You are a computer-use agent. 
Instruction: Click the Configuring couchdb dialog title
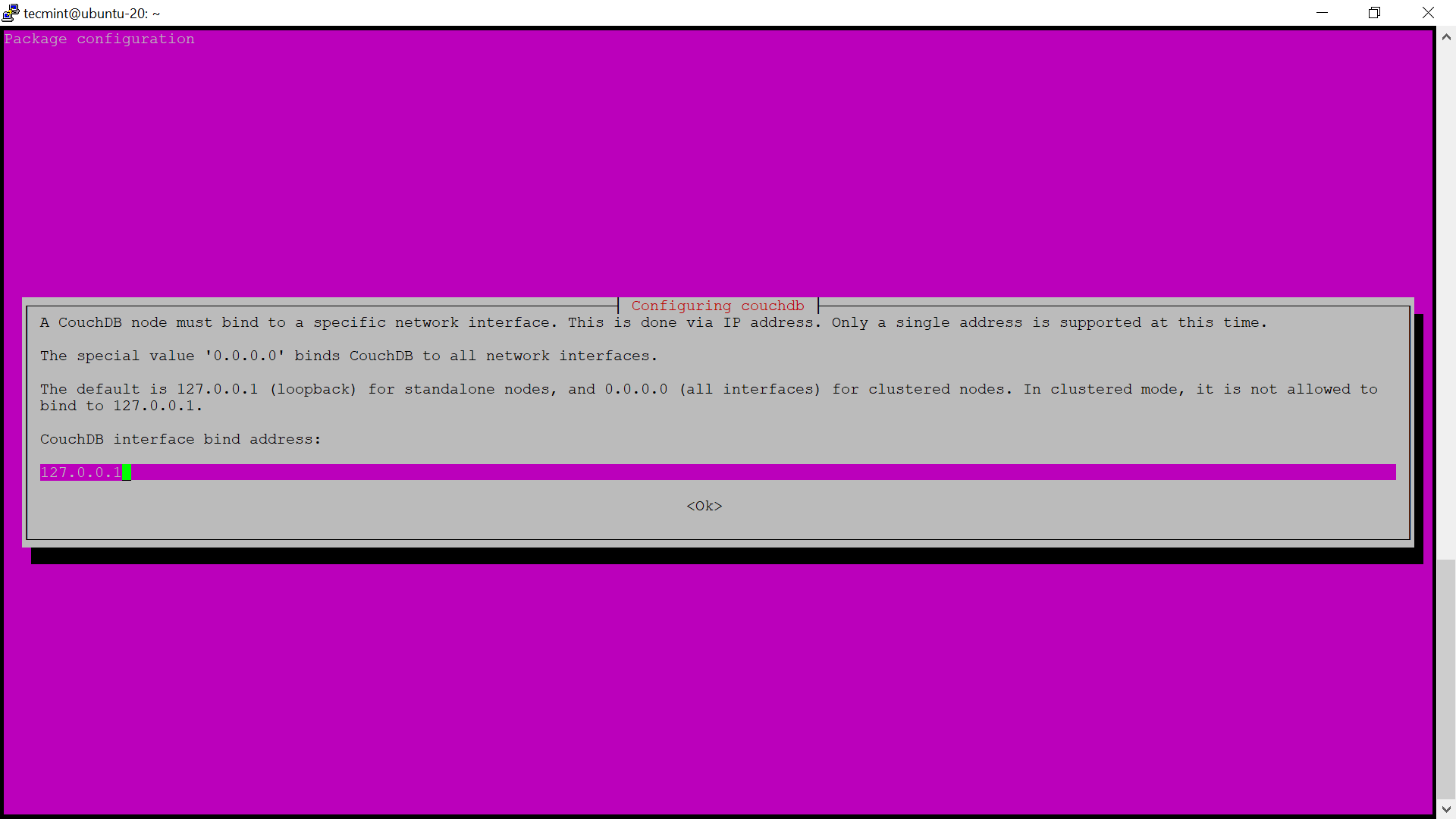click(718, 305)
